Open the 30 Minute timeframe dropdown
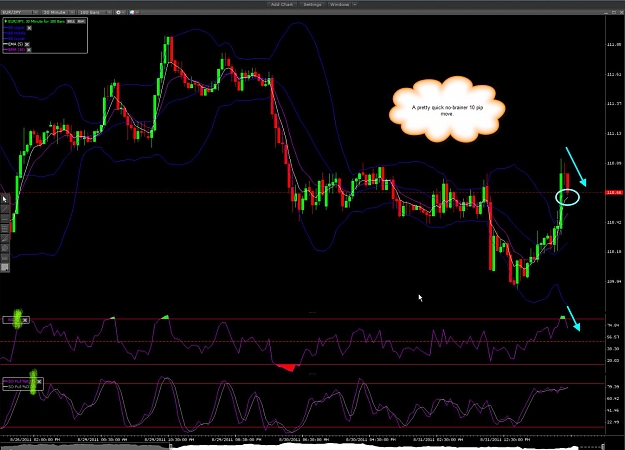The width and height of the screenshot is (625, 450). [x=58, y=12]
